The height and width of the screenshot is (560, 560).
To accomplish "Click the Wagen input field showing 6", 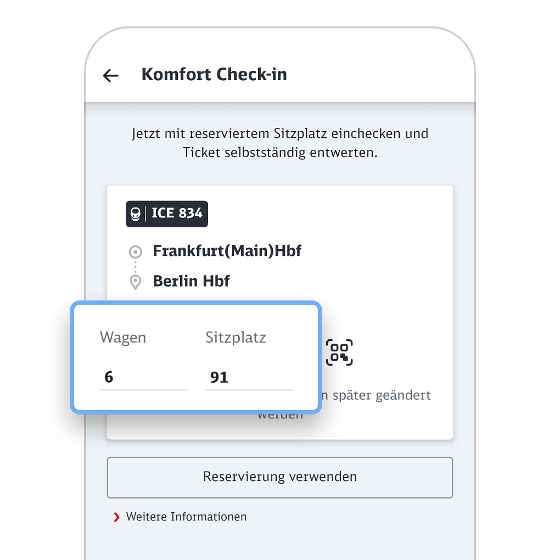I will [144, 378].
